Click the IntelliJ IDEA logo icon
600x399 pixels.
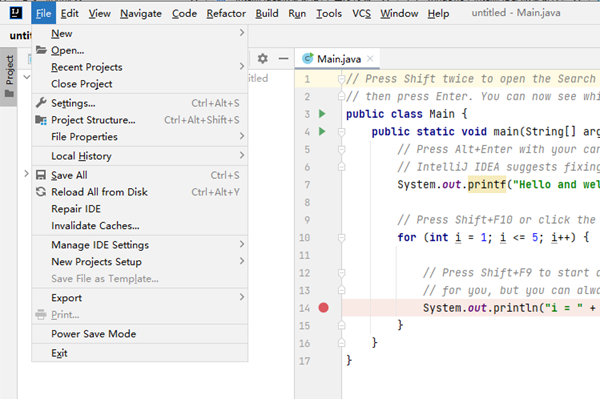(15, 13)
